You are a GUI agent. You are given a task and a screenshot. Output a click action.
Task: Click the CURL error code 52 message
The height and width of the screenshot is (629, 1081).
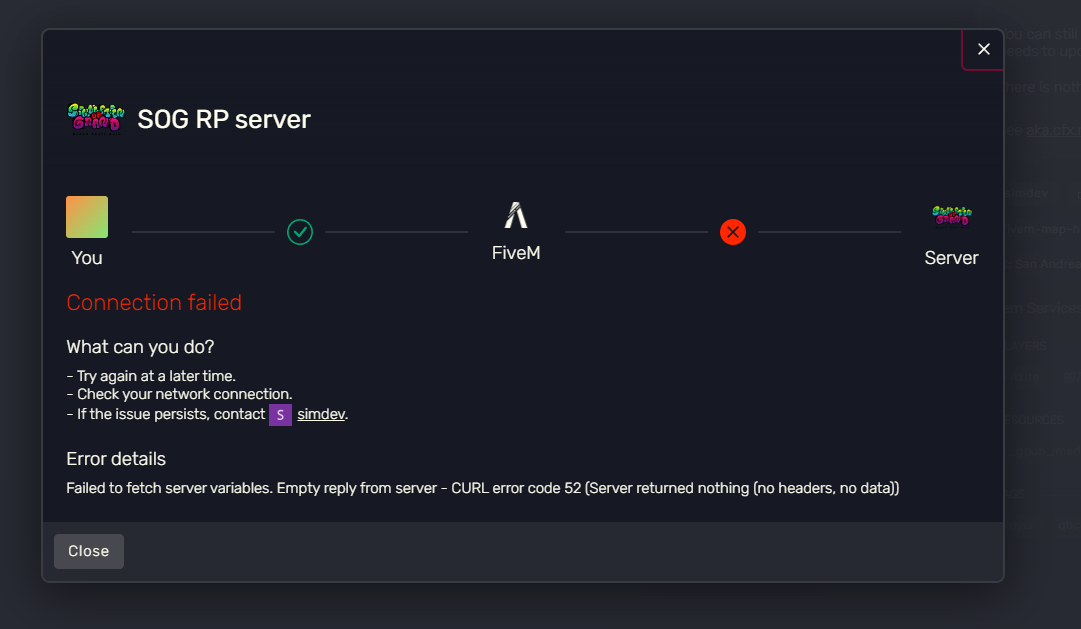click(483, 488)
